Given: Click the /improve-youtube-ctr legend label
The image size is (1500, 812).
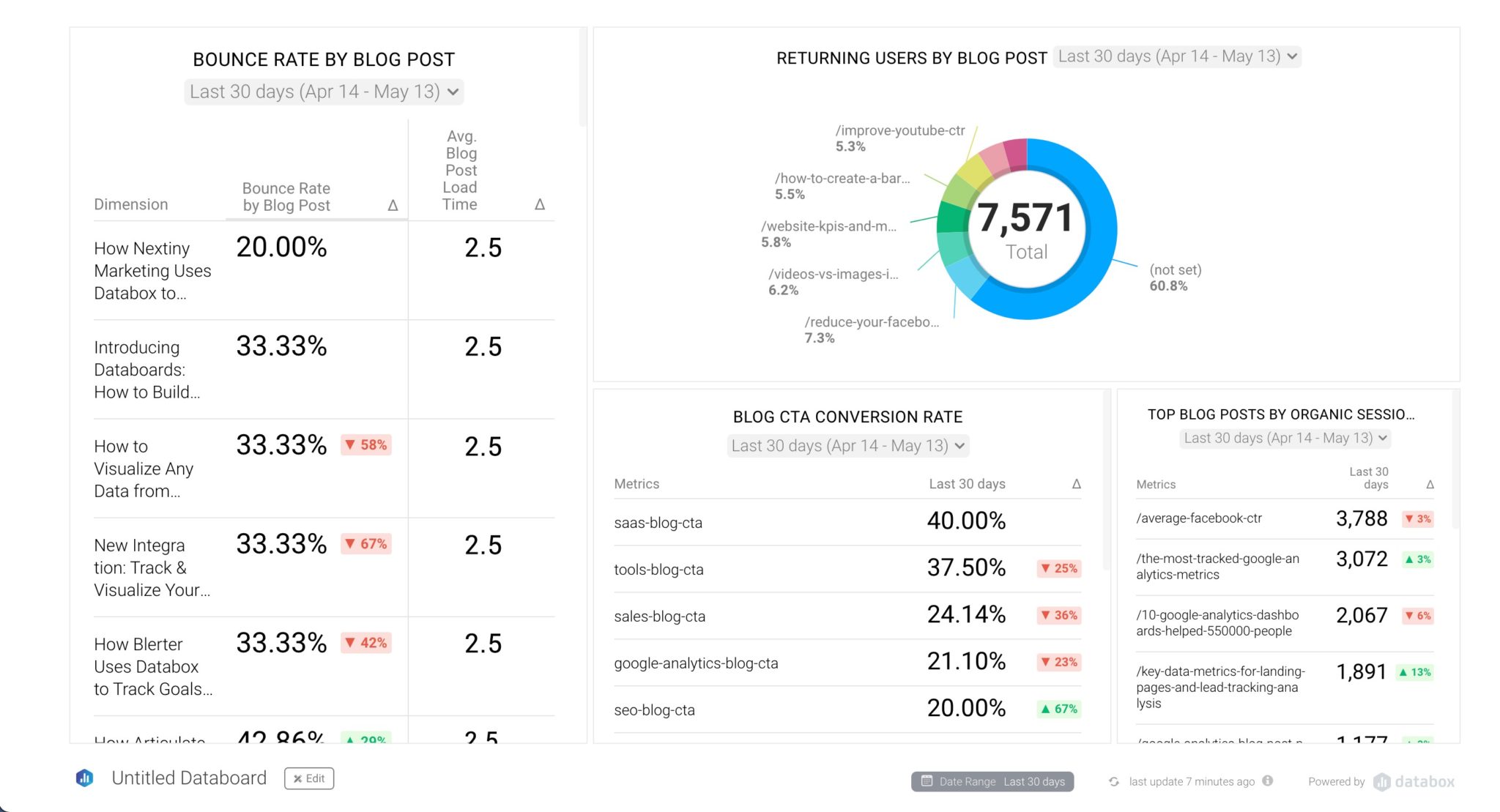Looking at the screenshot, I should pos(900,138).
